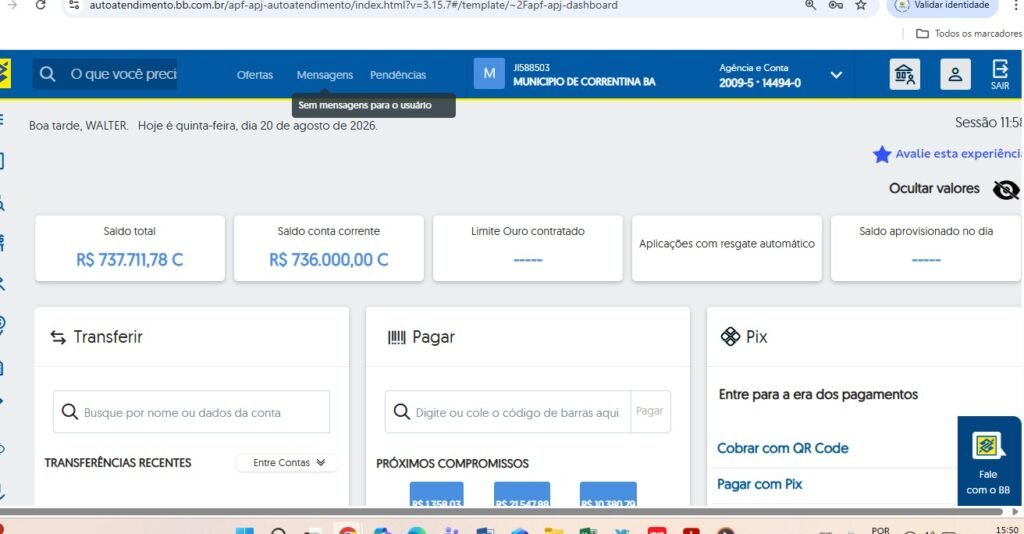Click the R$ 736.000,00 C balance value
1024x534 pixels.
[x=328, y=260]
